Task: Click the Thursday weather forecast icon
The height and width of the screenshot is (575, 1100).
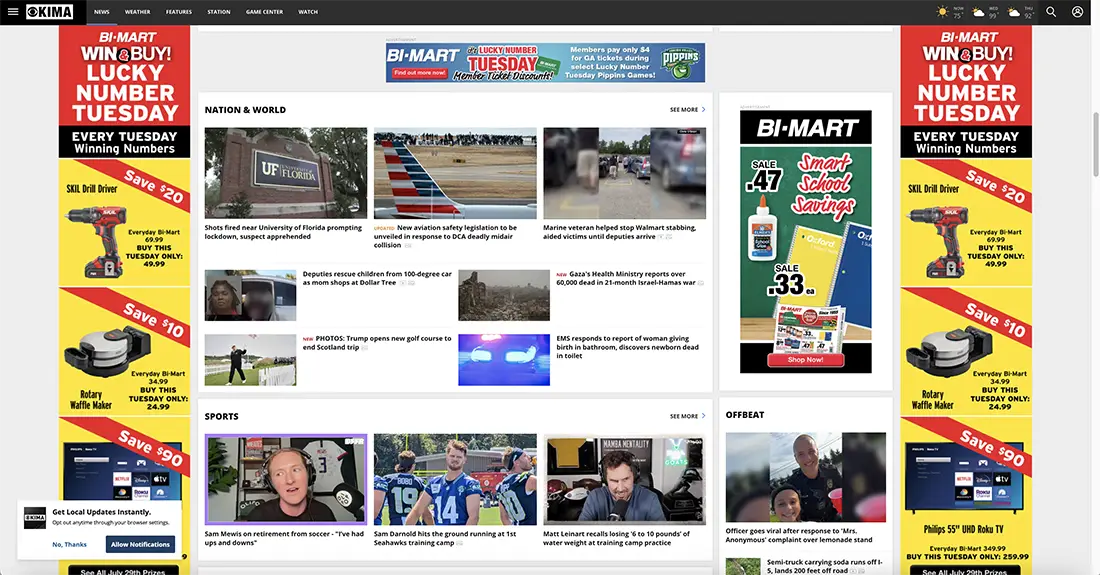Action: pos(1014,12)
